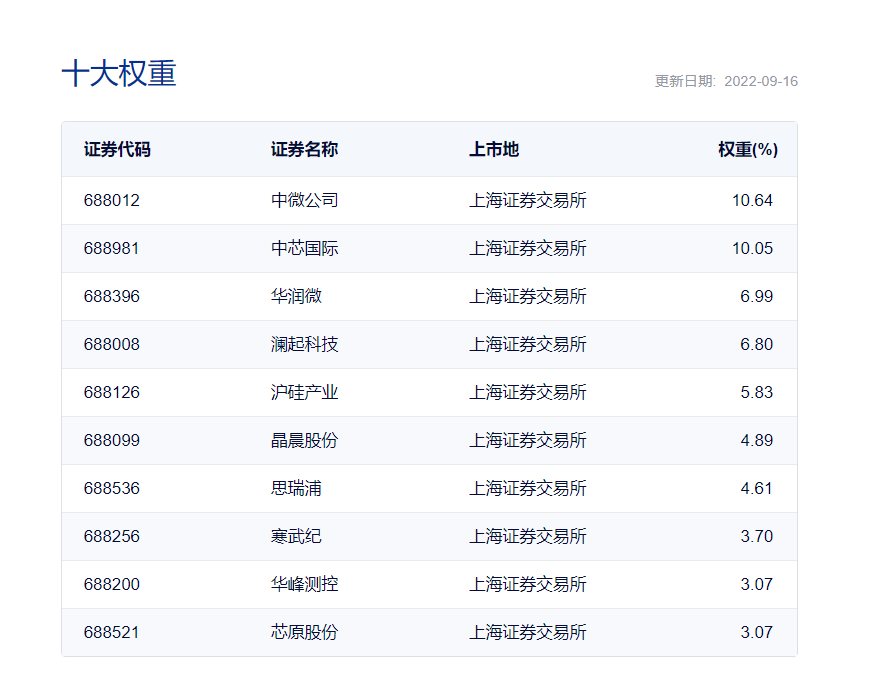Click the 10.64 weight value
891x677 pixels.
pyautogui.click(x=752, y=200)
